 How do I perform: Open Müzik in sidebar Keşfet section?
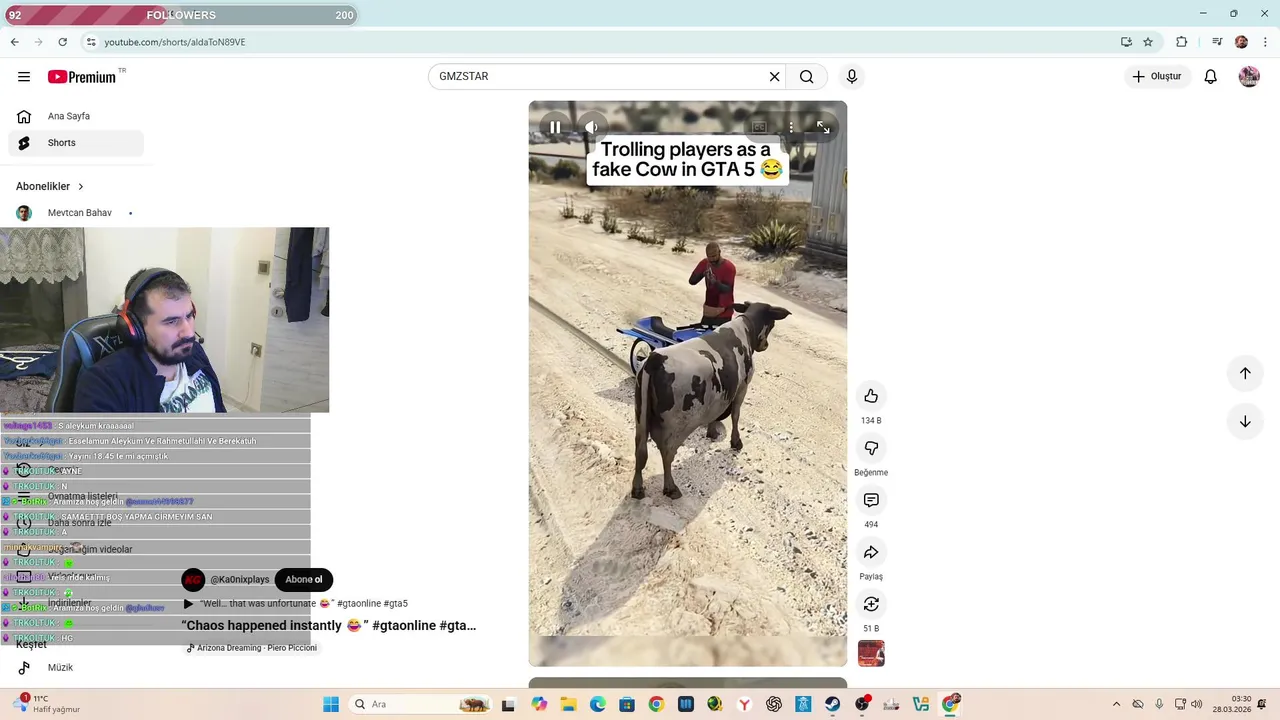(76, 667)
